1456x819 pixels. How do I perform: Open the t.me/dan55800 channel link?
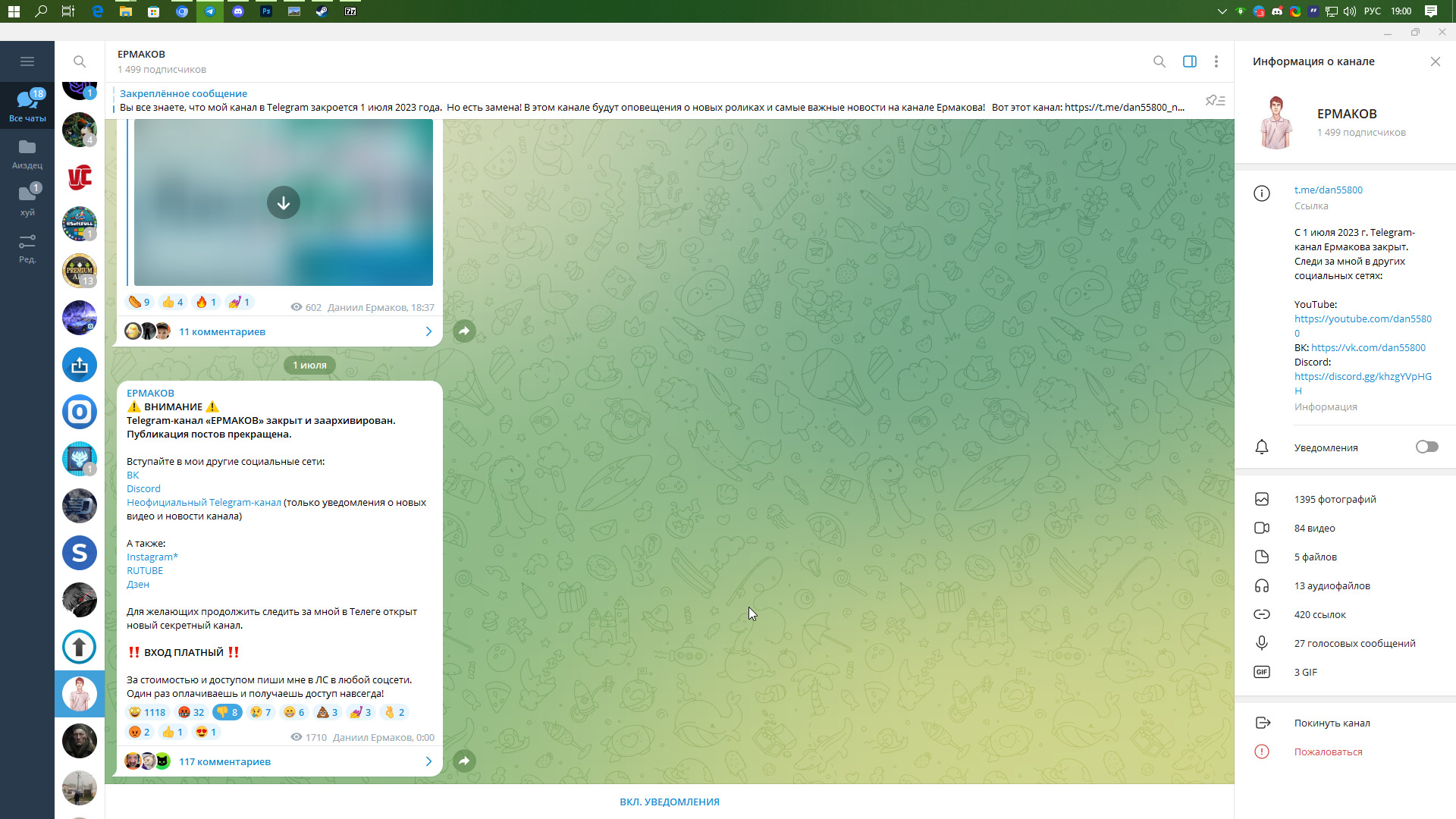point(1328,190)
